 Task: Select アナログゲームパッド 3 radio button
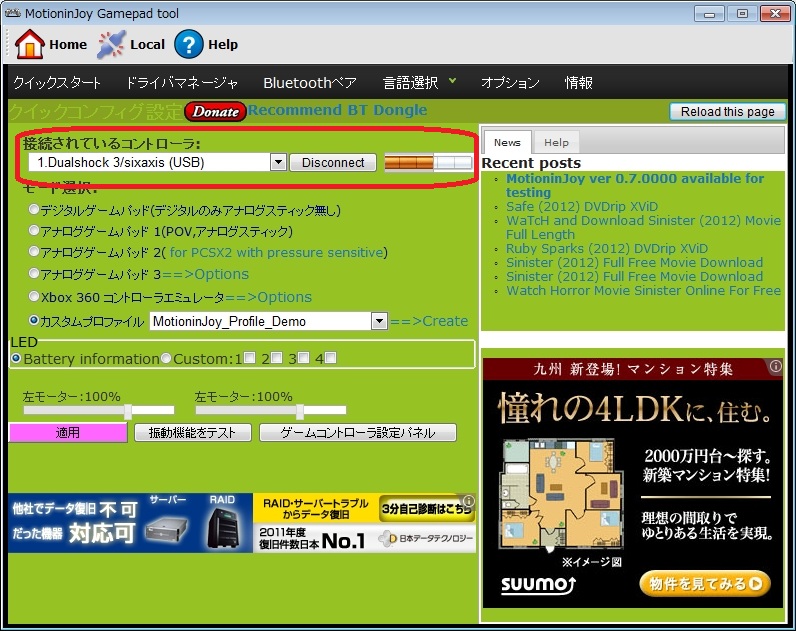pyautogui.click(x=34, y=273)
